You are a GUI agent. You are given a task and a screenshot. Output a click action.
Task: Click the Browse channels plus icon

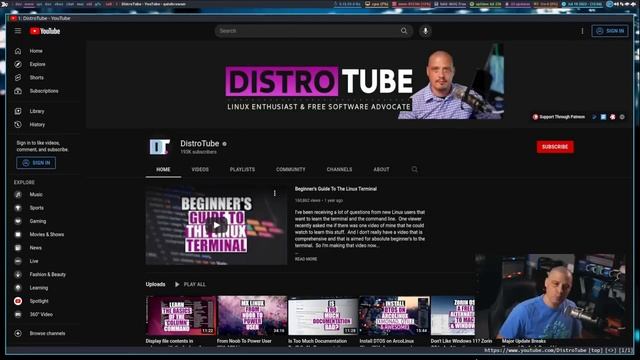18,333
